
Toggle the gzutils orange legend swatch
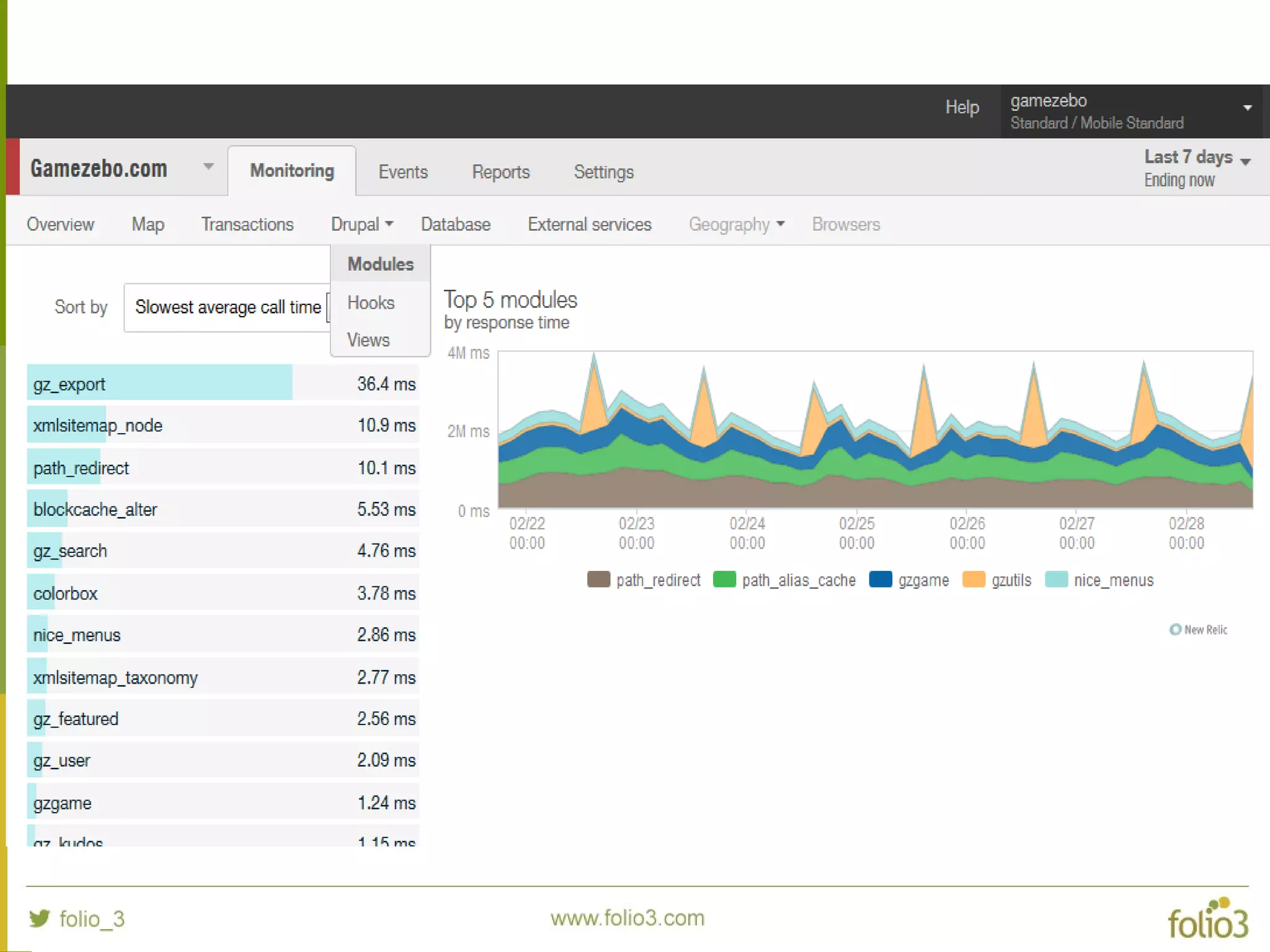click(974, 580)
